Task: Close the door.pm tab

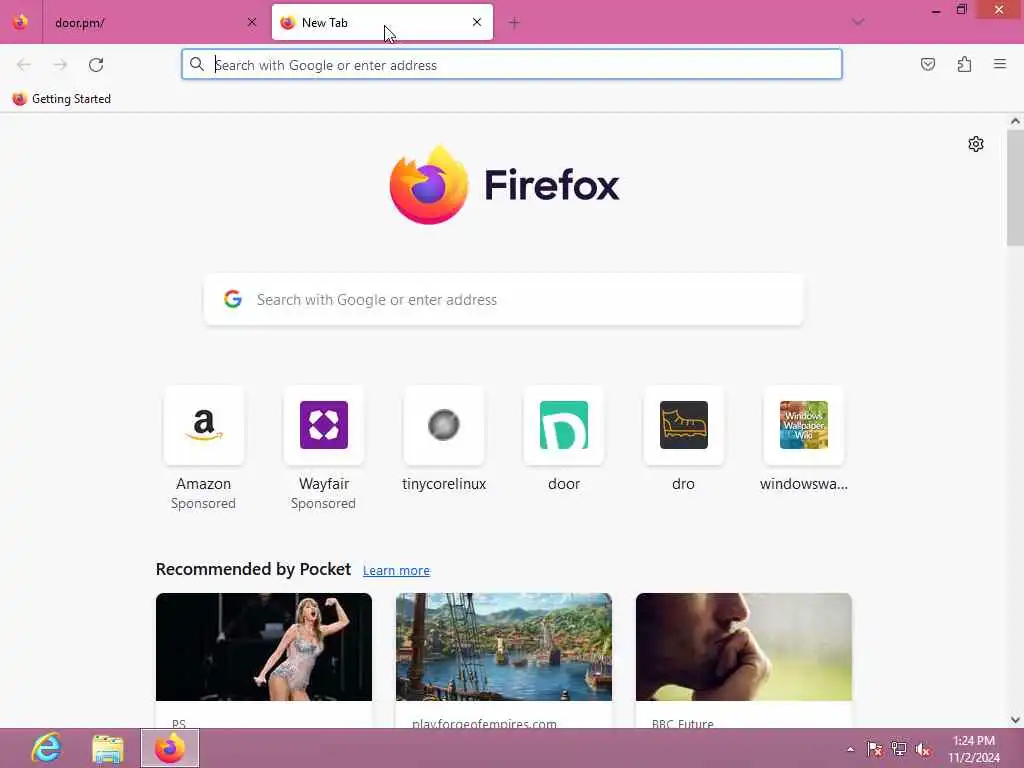Action: click(x=252, y=22)
